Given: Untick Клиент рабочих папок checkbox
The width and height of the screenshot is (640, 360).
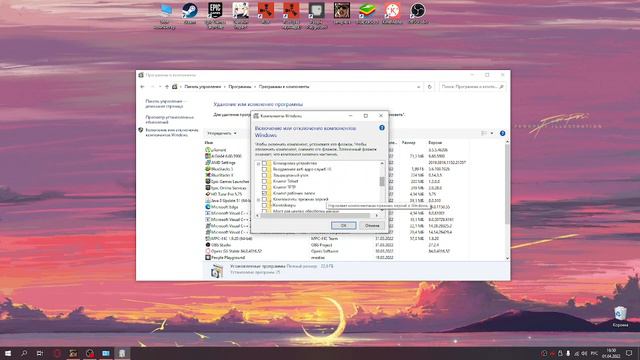Looking at the screenshot, I should pos(264,193).
